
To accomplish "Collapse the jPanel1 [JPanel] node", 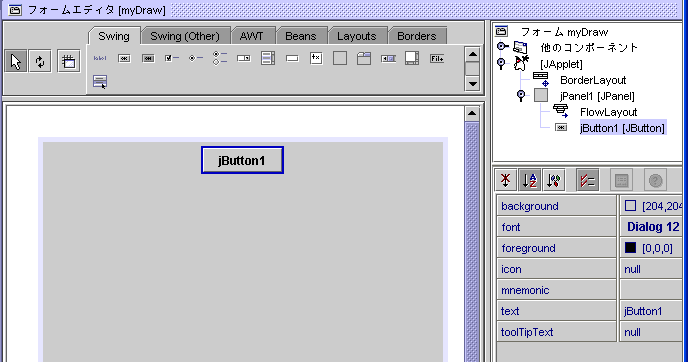I will (521, 95).
